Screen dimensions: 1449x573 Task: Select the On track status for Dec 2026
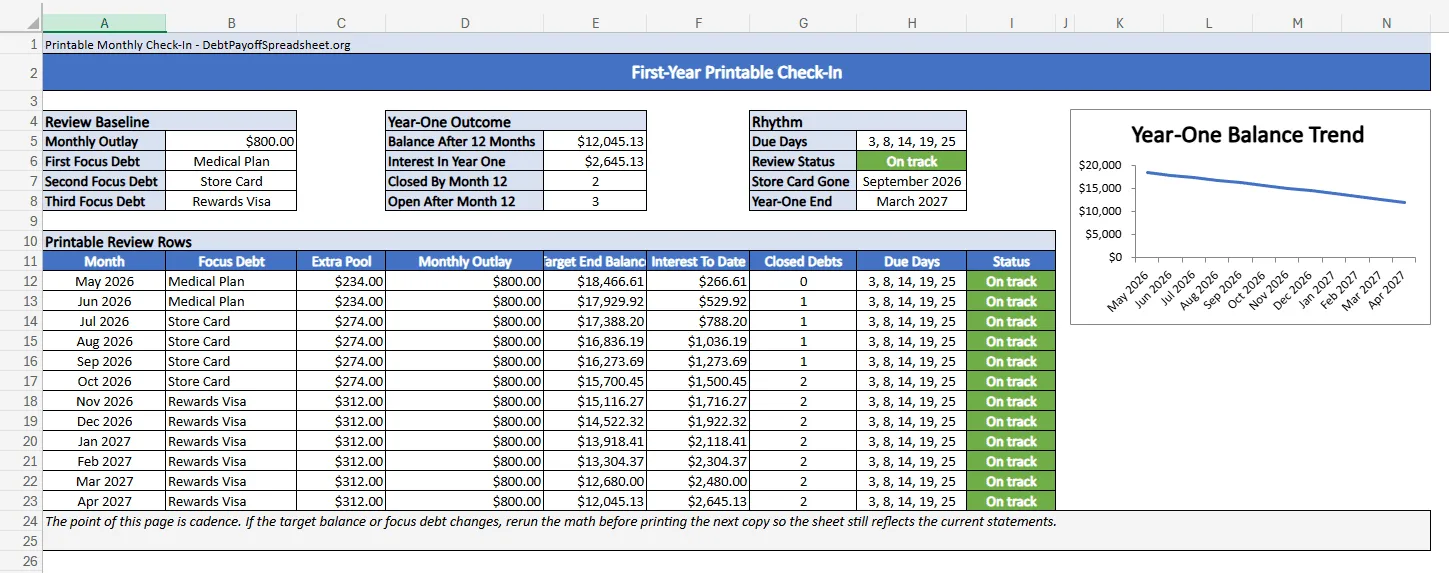click(x=1011, y=421)
